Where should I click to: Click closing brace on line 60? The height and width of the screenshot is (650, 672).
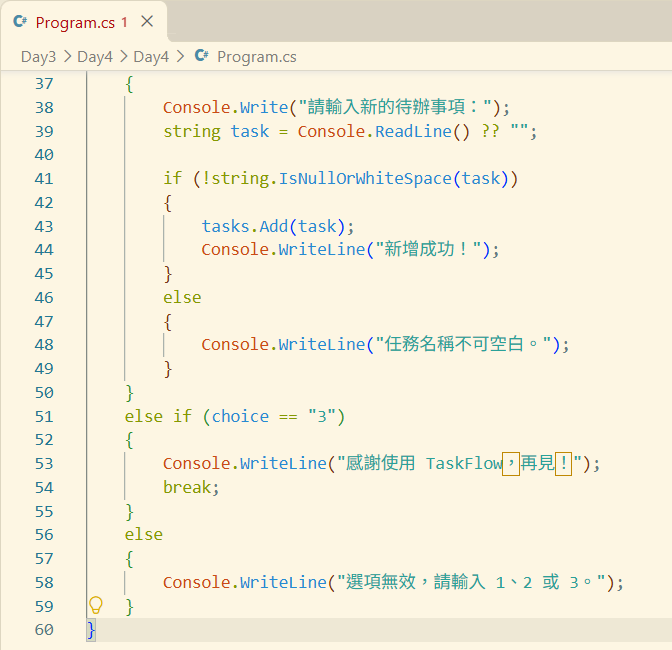coord(91,630)
